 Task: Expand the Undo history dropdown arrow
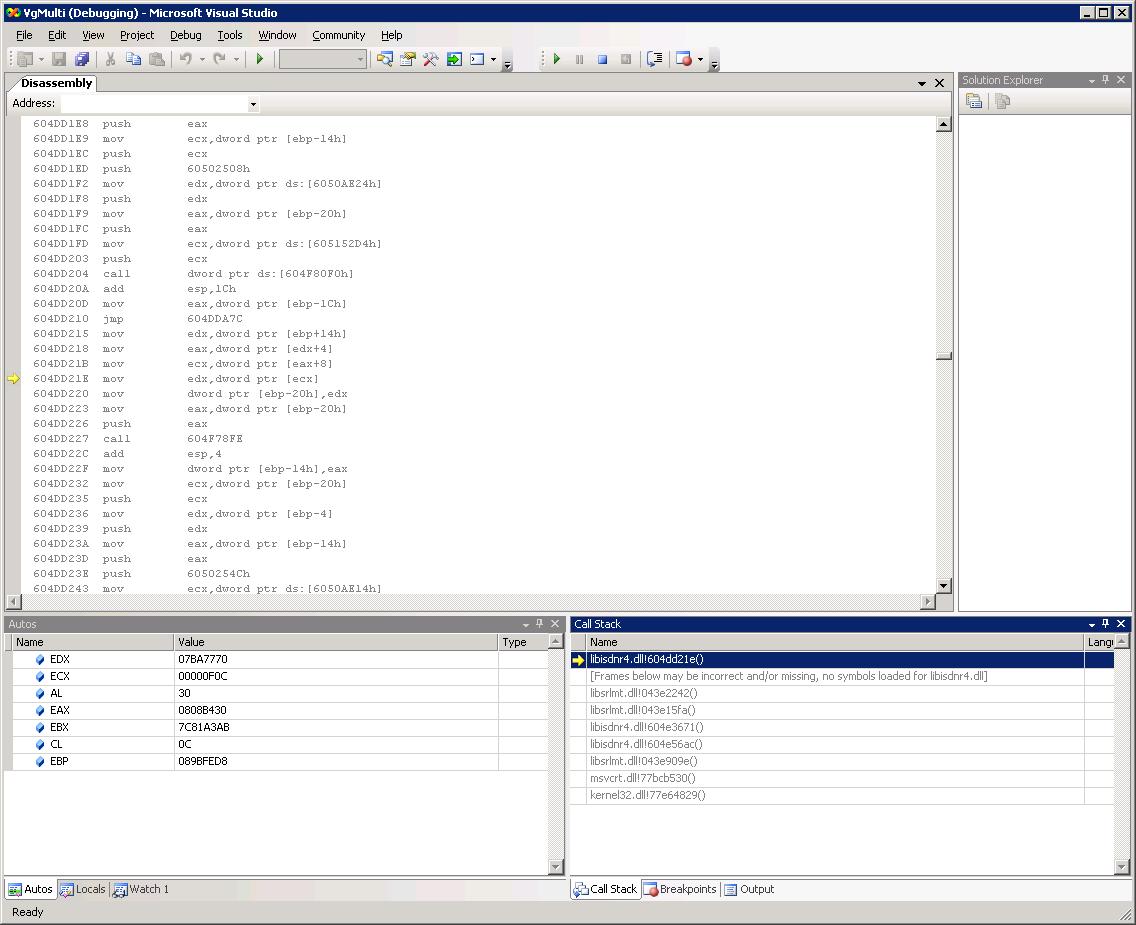point(202,59)
